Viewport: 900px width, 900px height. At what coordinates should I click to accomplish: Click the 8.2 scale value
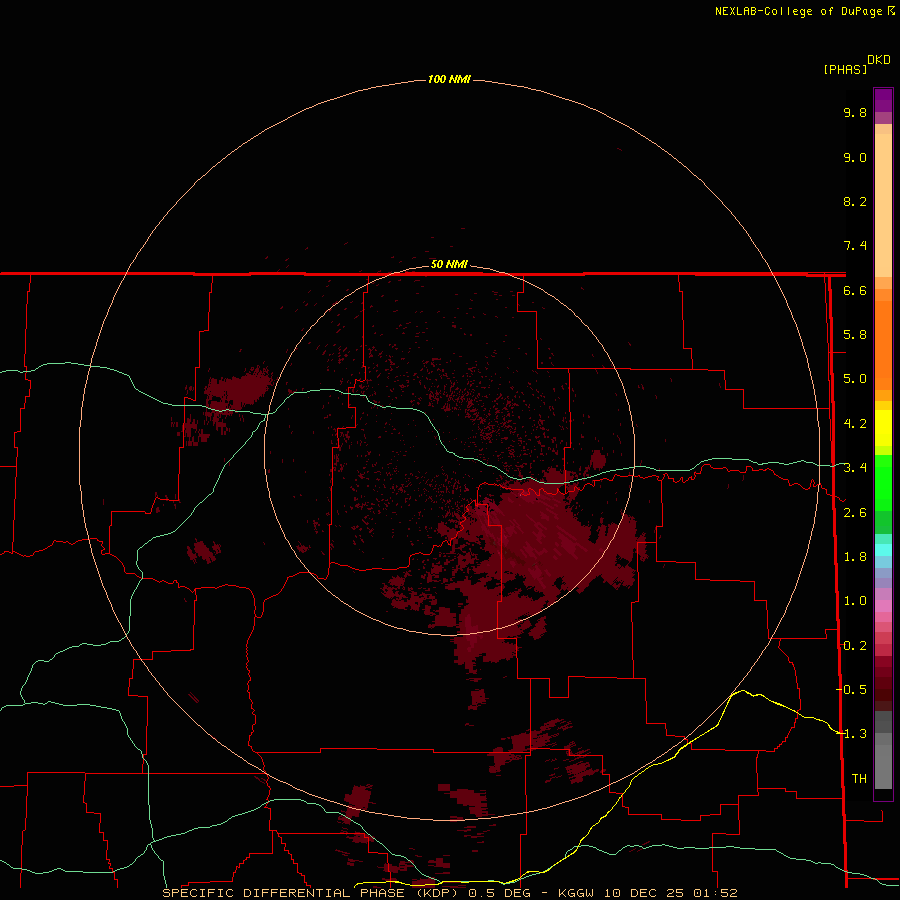(x=855, y=201)
